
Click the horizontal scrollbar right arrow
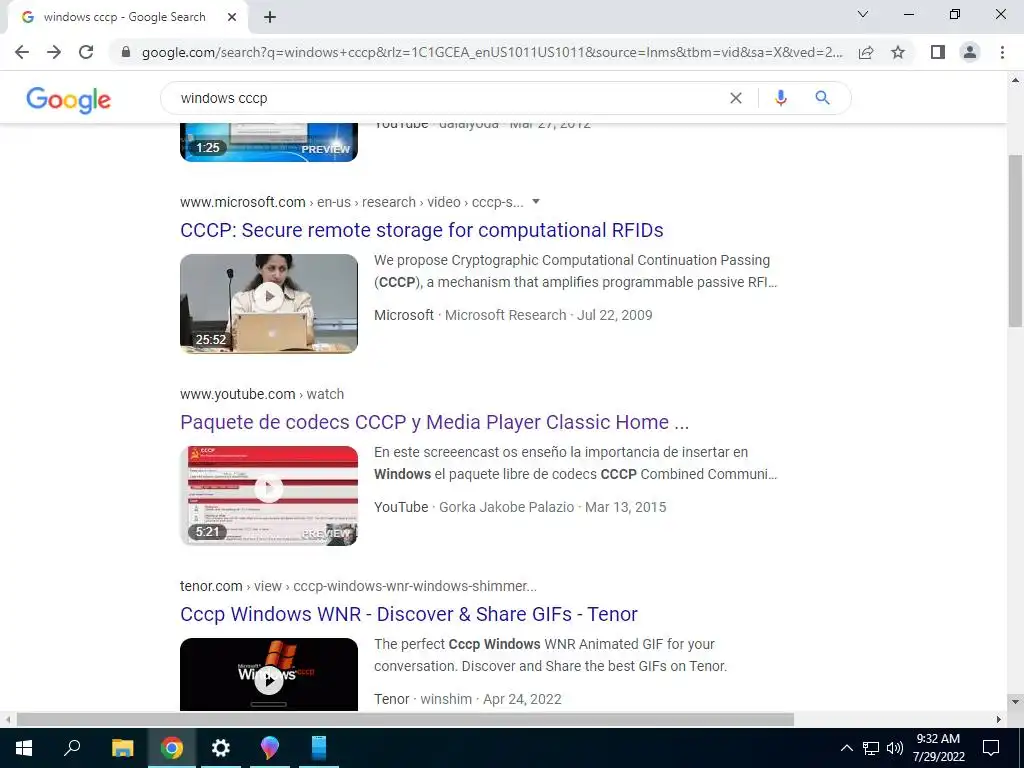point(999,720)
